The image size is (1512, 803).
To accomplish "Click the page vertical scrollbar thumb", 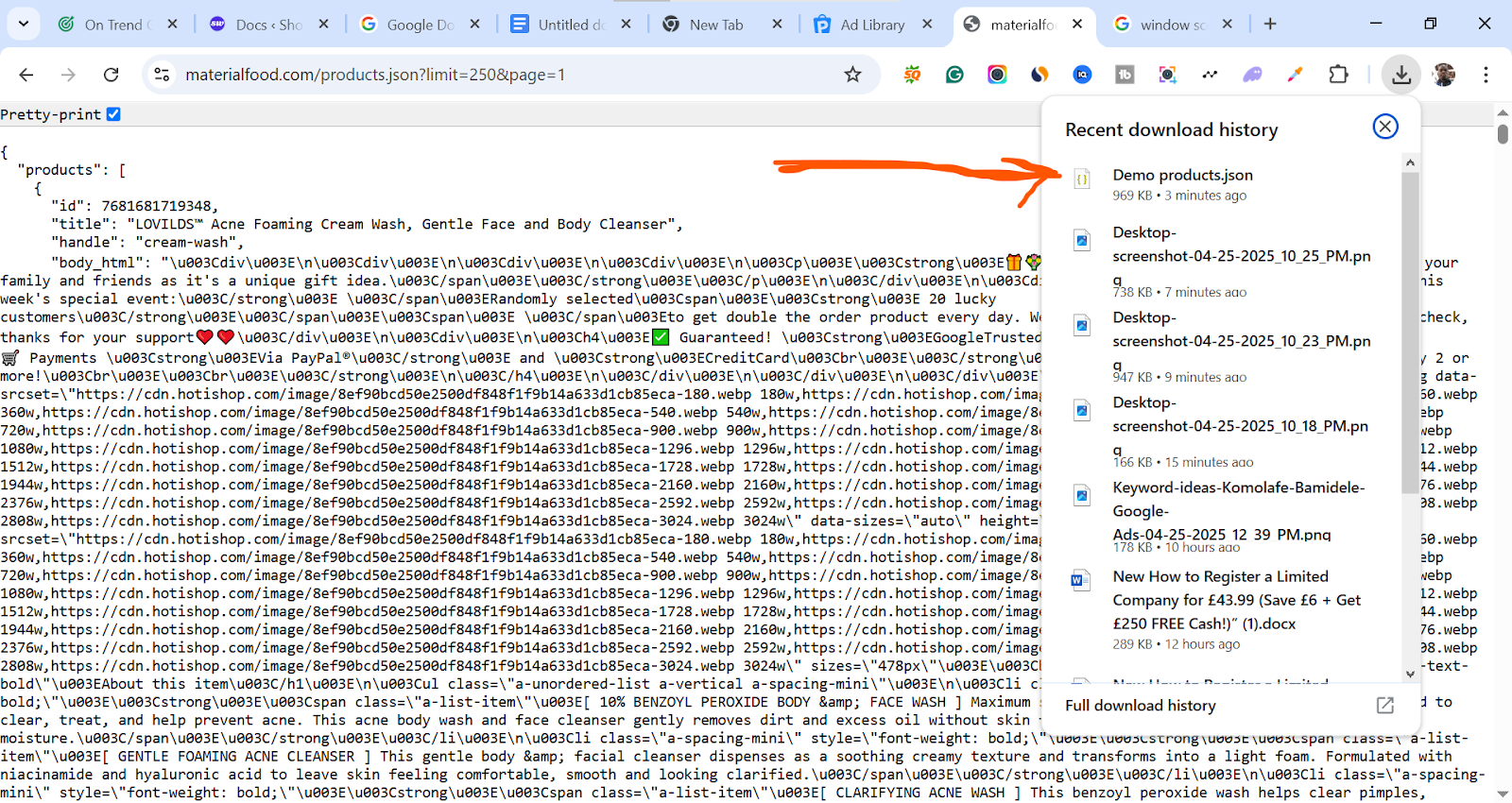I will [x=1503, y=133].
